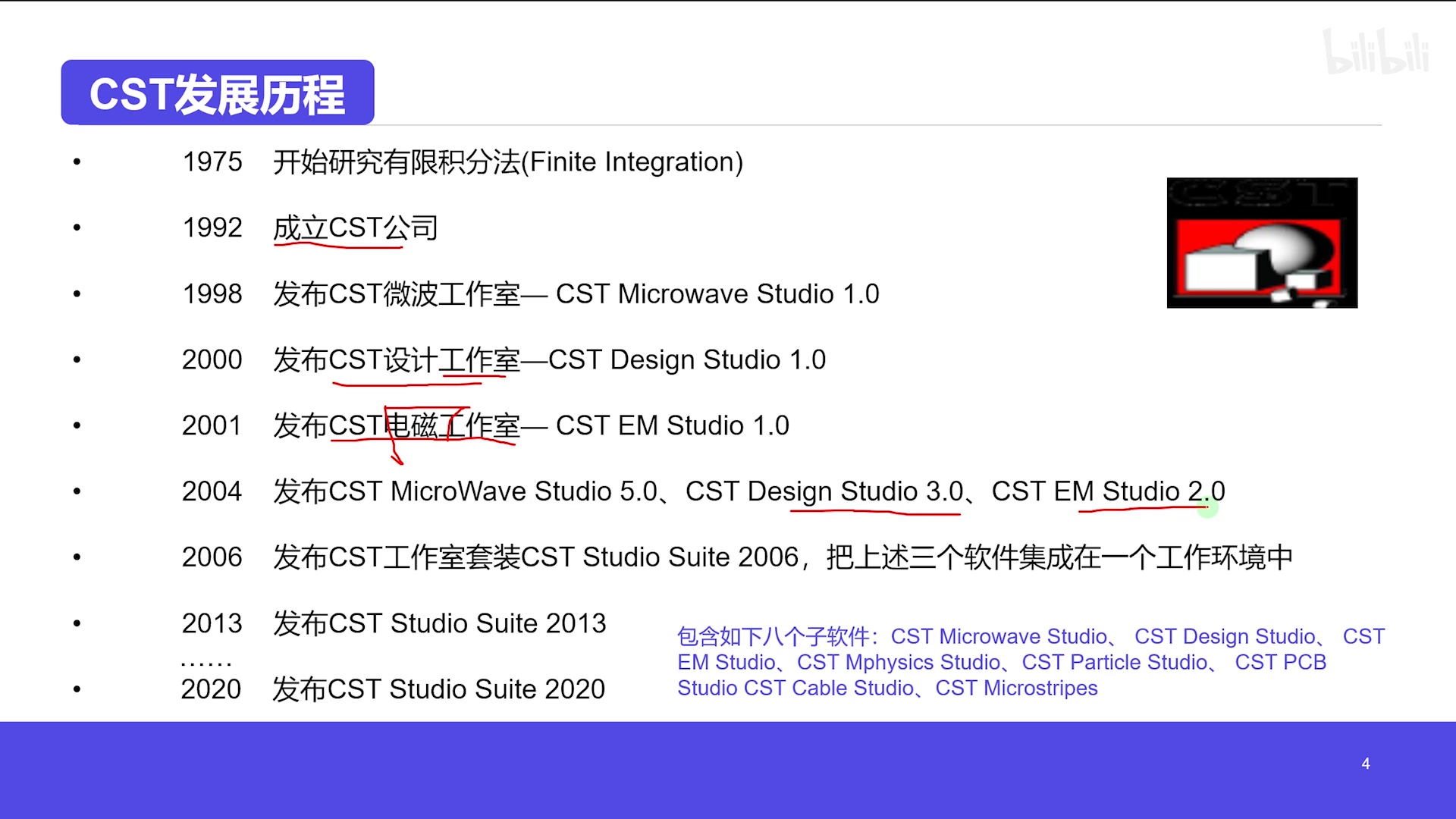Click CST Particle Studio in blue note
This screenshot has width=1456, height=819.
(x=1115, y=662)
